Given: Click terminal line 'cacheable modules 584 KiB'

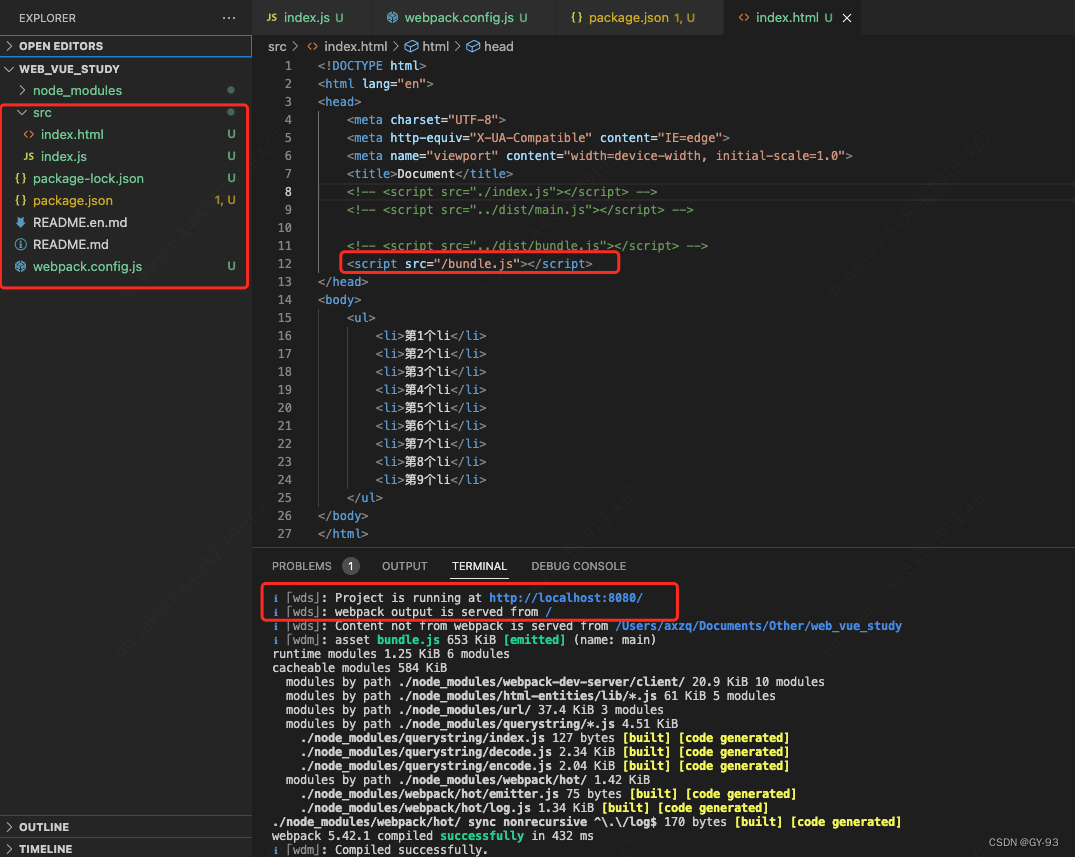Looking at the screenshot, I should 359,668.
